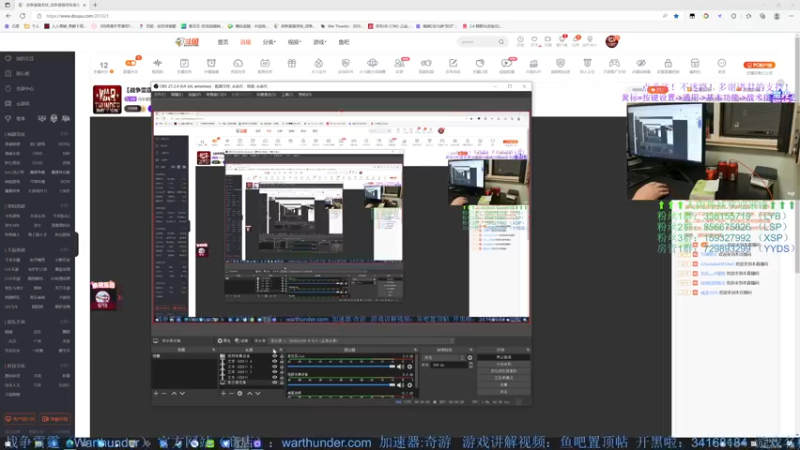Image resolution: width=800 pixels, height=450 pixels.
Task: Open transition properties gear in OBS
Action: pos(470,358)
